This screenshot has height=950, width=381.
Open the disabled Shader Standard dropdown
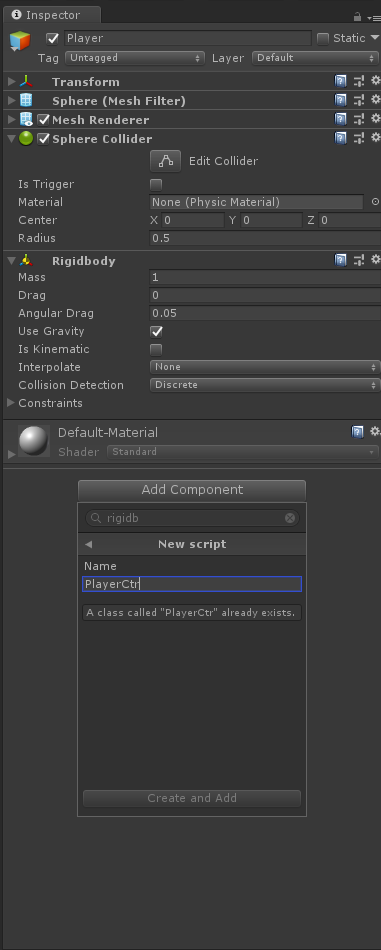point(243,452)
